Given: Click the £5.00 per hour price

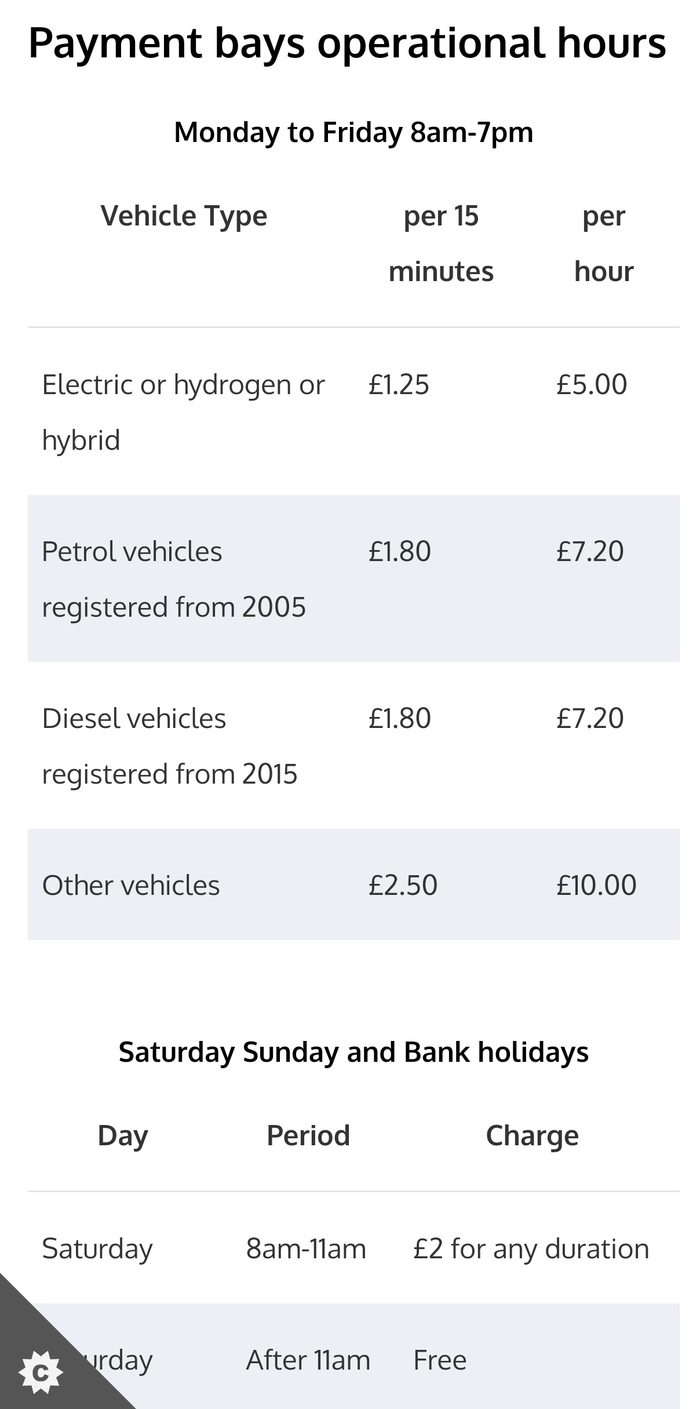Looking at the screenshot, I should pos(592,385).
